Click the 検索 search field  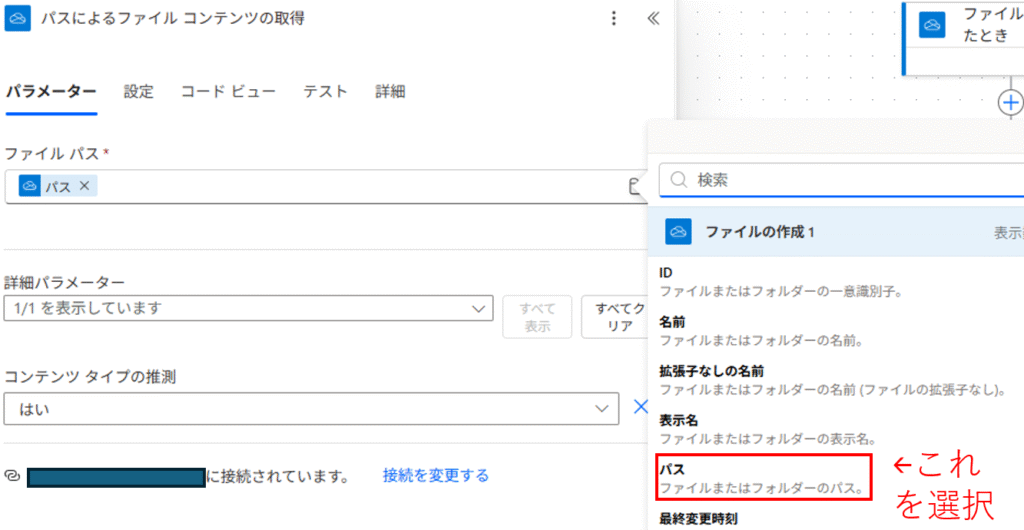point(850,180)
